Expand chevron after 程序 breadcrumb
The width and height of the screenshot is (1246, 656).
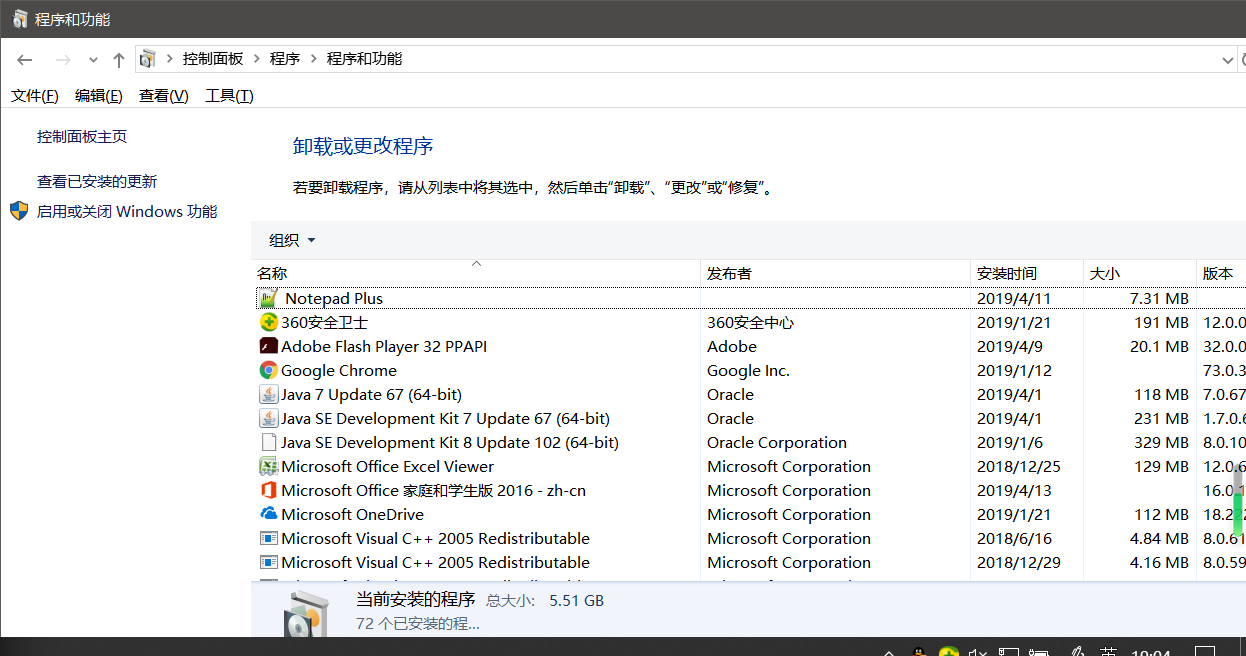coord(314,59)
